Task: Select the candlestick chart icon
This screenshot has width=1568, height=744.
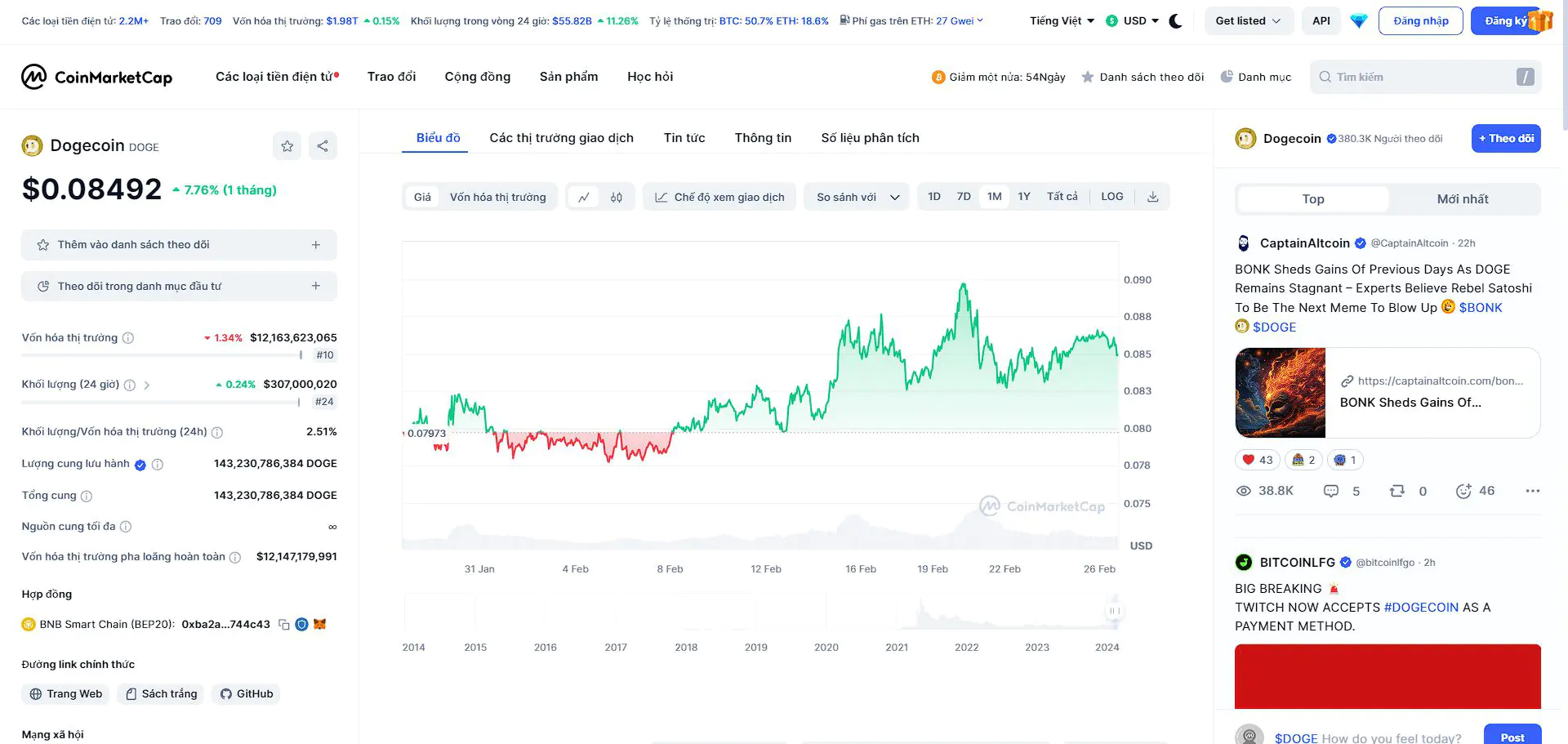Action: pos(617,197)
